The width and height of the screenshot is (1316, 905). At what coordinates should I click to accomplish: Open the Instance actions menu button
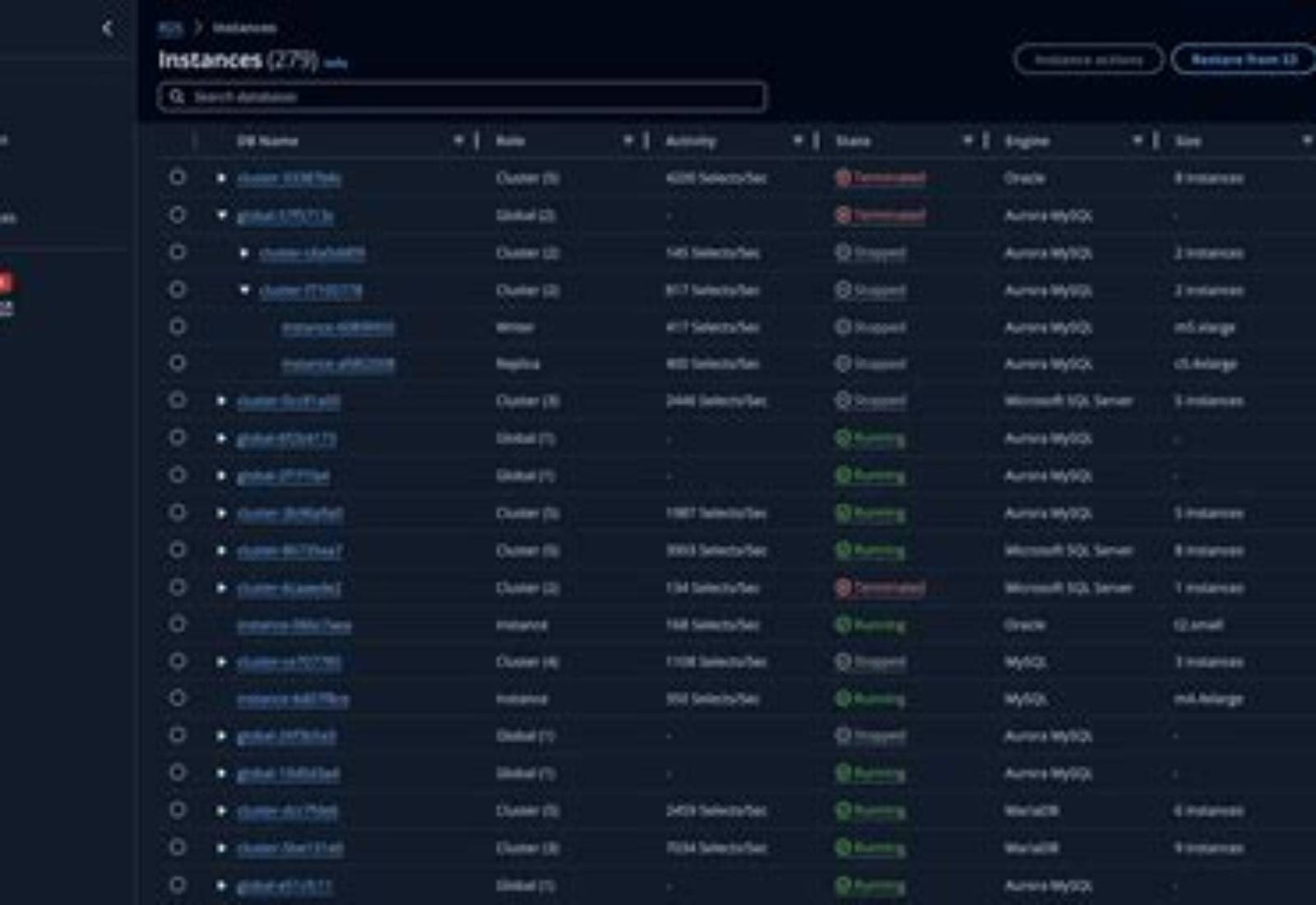[x=1089, y=59]
